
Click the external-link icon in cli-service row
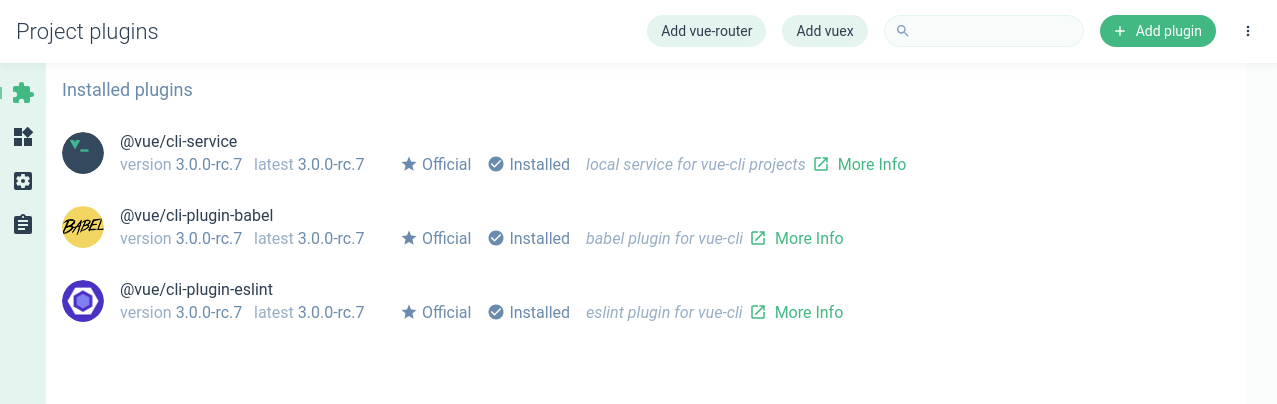[821, 164]
